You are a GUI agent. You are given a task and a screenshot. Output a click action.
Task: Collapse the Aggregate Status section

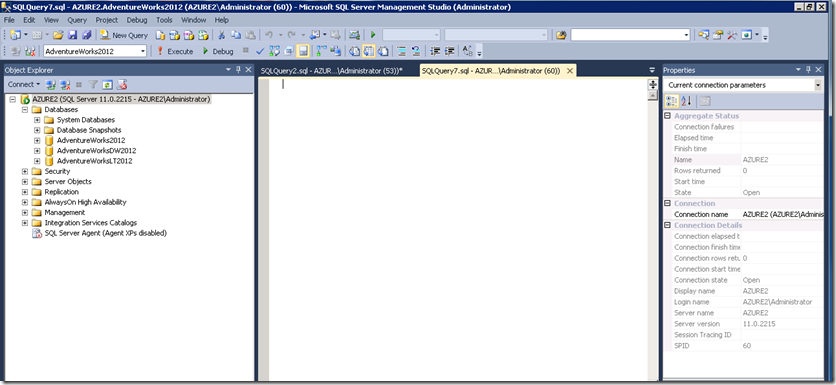click(668, 116)
